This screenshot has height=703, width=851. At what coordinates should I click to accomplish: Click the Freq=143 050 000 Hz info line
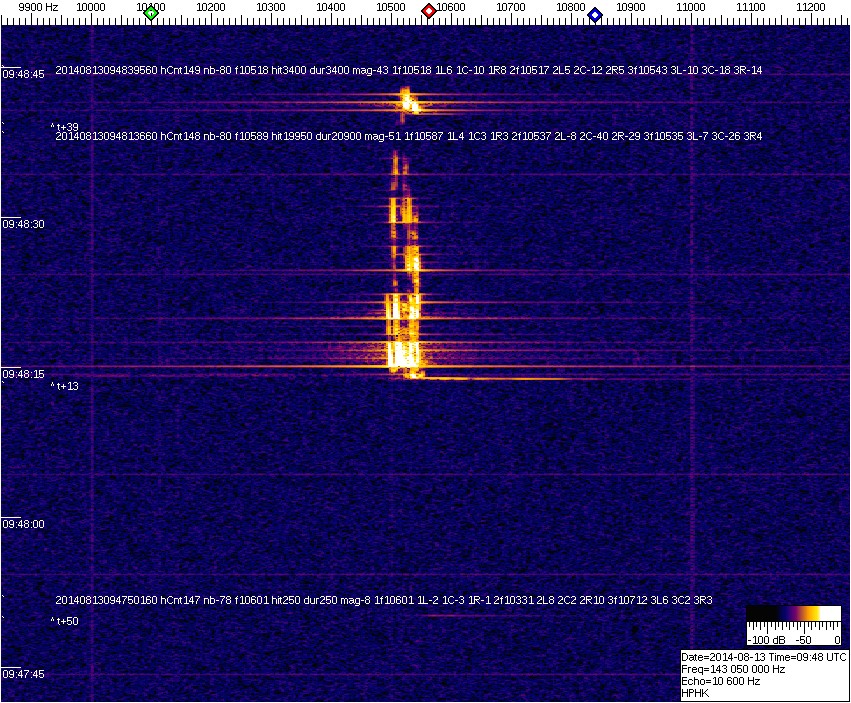[732, 669]
